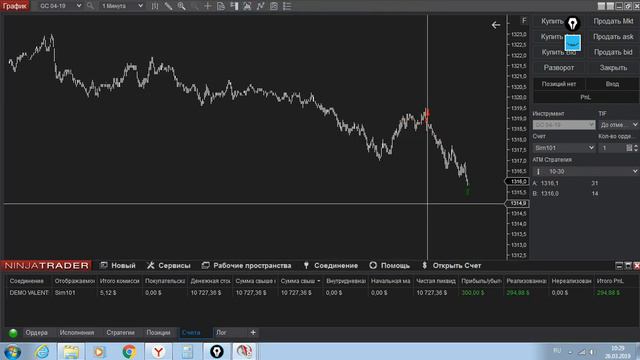The width and height of the screenshot is (640, 360).
Task: Activate the zoom-in magnifier tool
Action: (x=181, y=6)
